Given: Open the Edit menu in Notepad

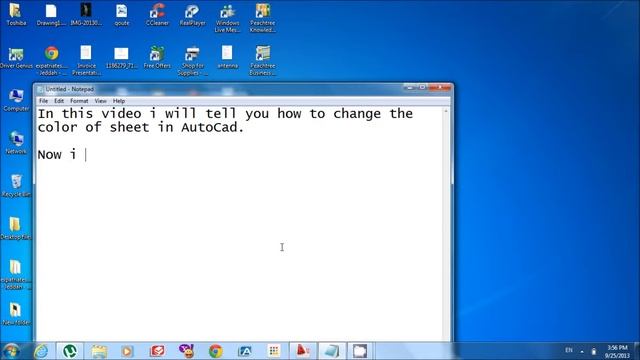Looking at the screenshot, I should (x=59, y=101).
